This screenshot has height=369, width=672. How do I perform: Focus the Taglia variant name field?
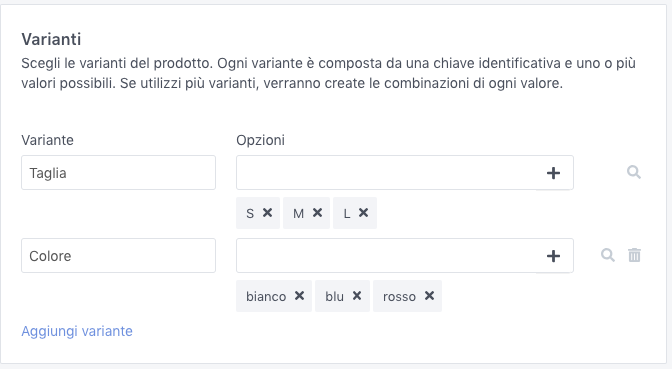[118, 173]
